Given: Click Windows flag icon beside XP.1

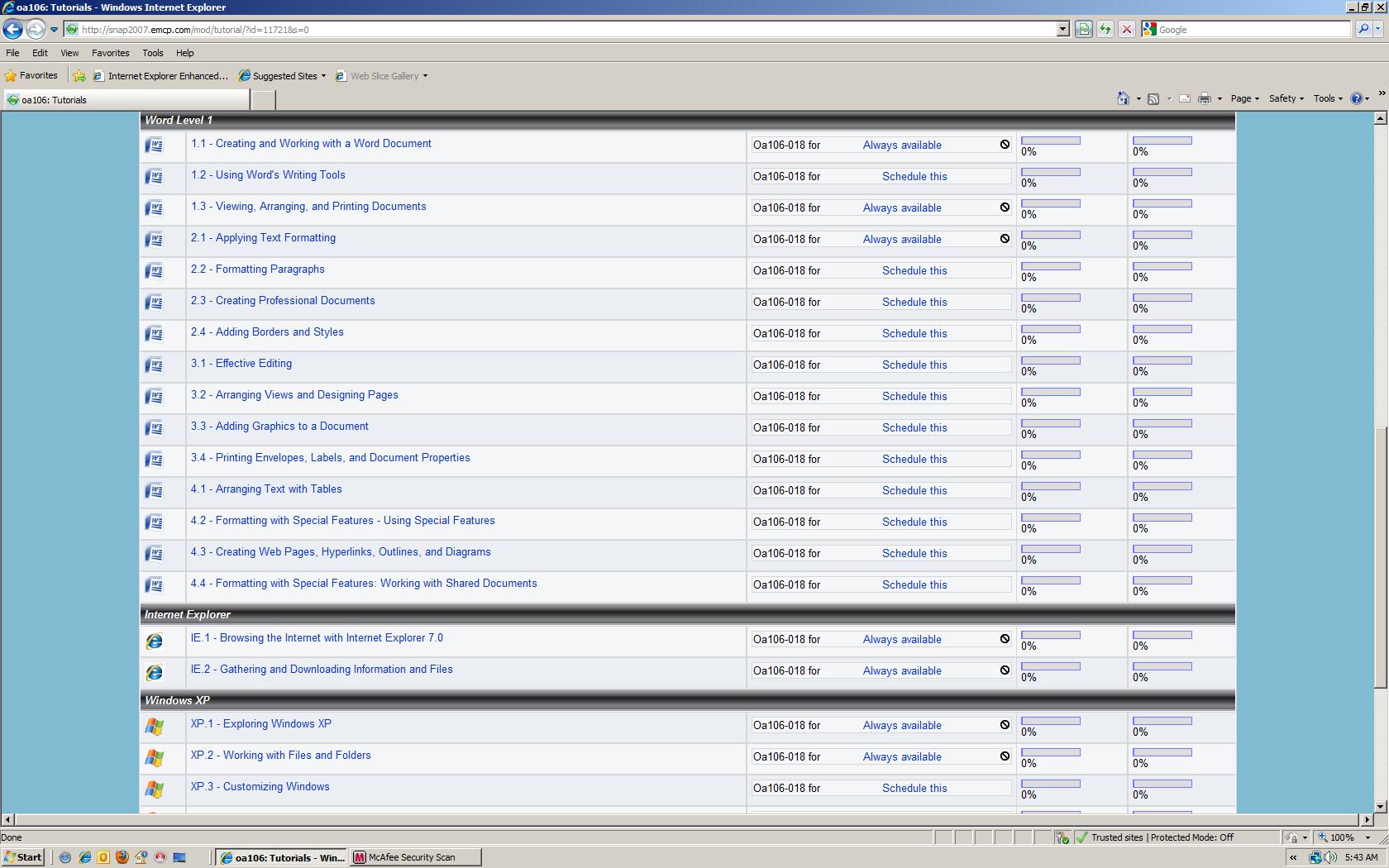Looking at the screenshot, I should [154, 726].
